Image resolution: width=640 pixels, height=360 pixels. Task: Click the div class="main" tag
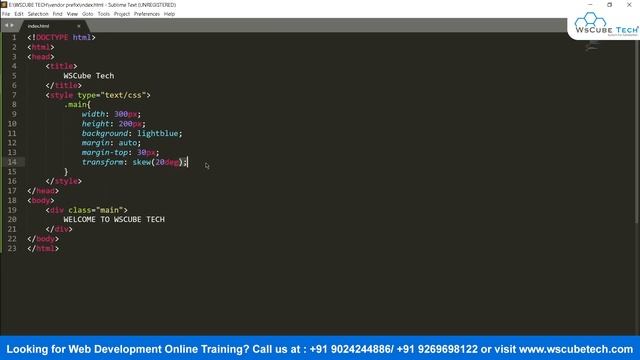tap(87, 210)
